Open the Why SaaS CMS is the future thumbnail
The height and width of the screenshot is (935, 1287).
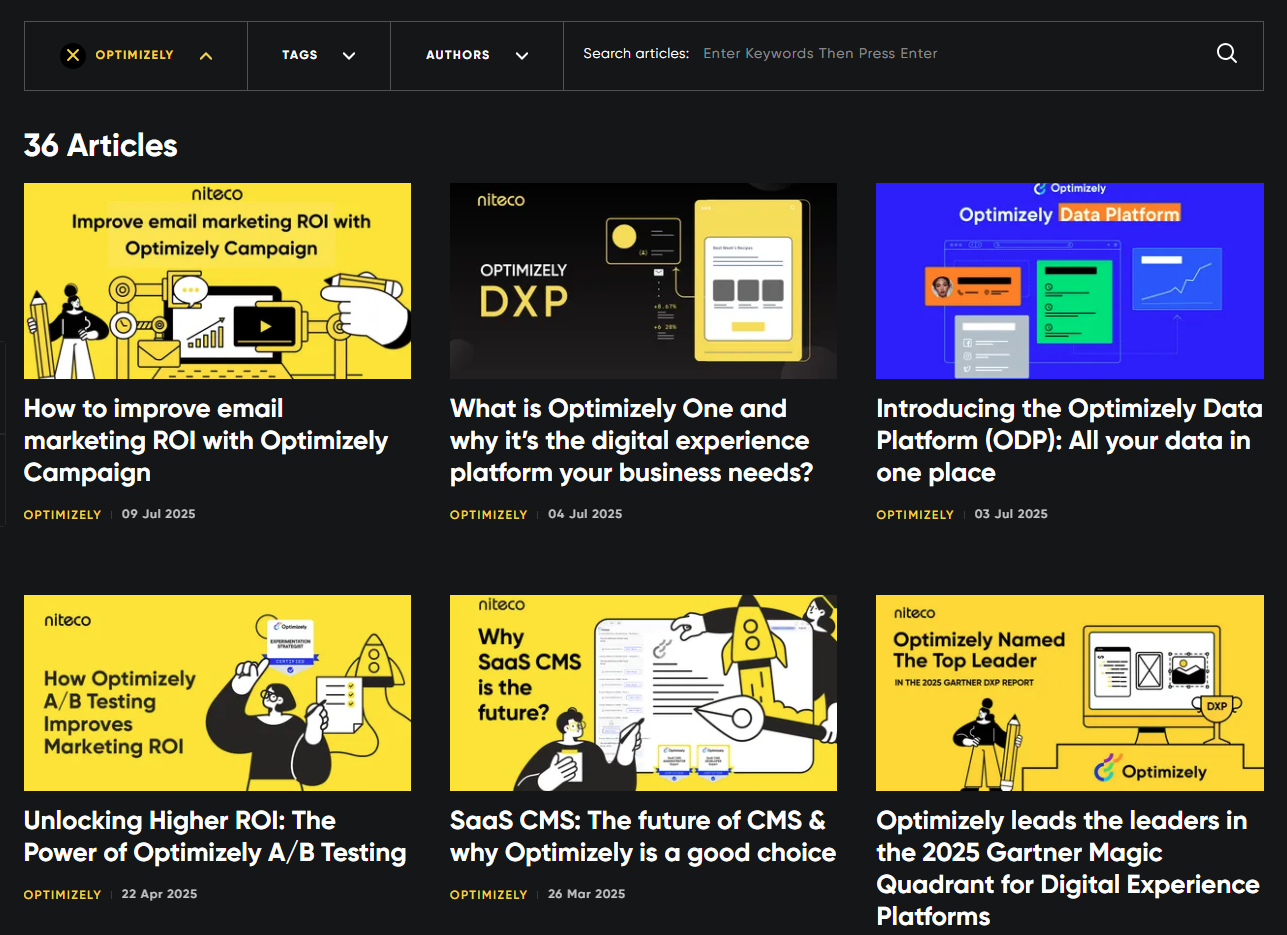[643, 693]
